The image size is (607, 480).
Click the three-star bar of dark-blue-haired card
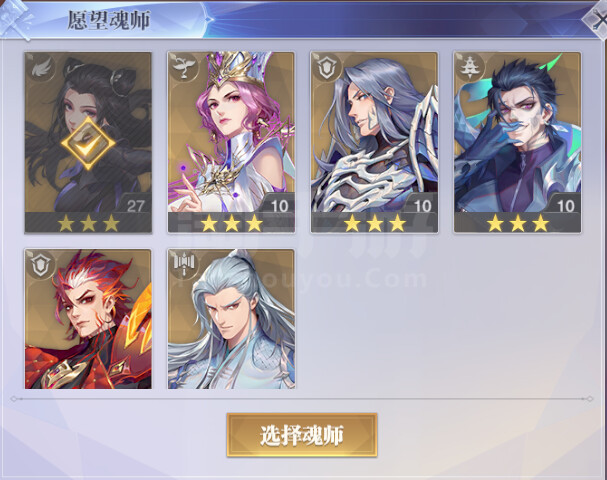[518, 223]
